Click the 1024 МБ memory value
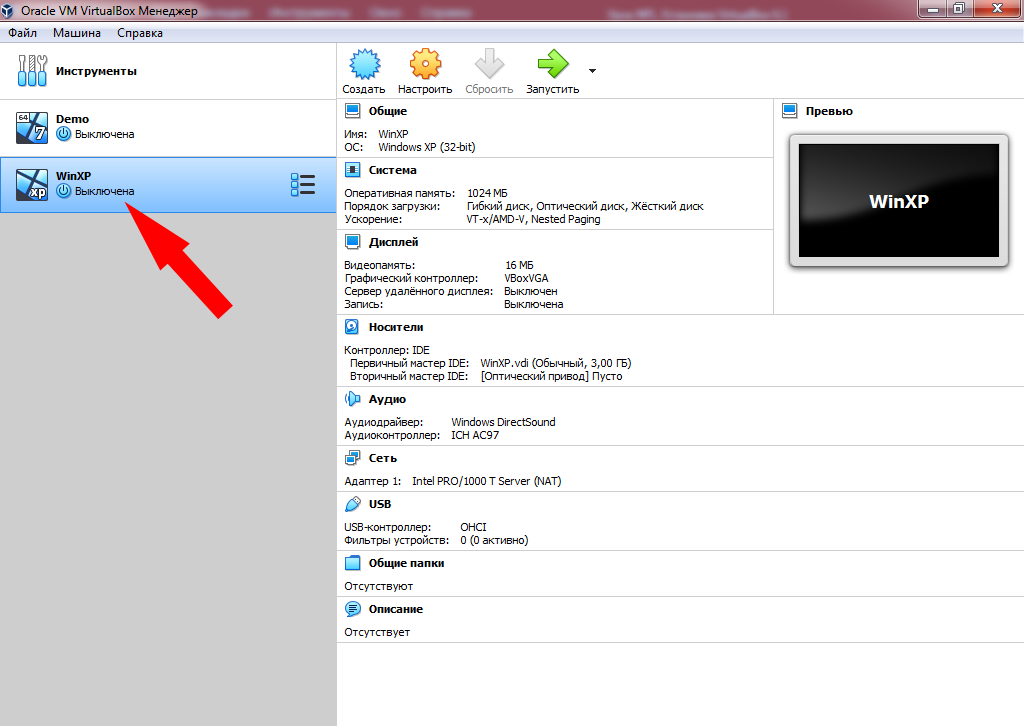 click(487, 193)
